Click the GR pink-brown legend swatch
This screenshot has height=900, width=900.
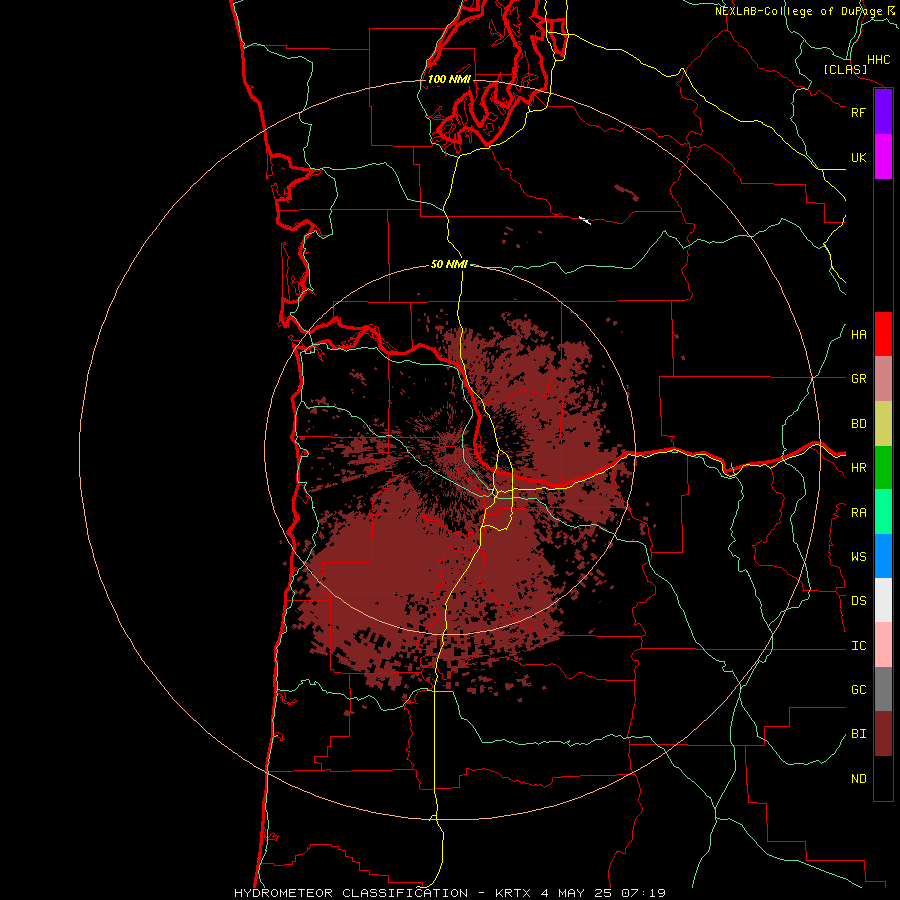point(883,379)
